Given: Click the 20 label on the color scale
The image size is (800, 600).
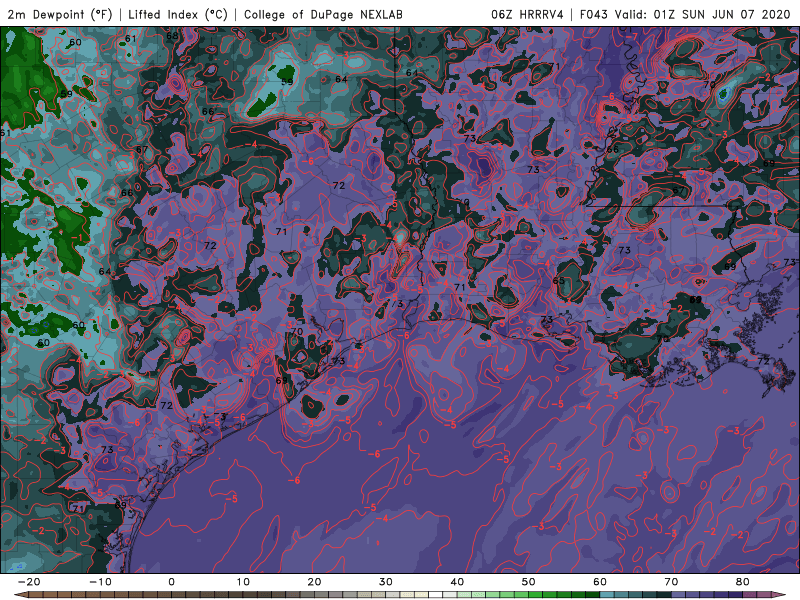Looking at the screenshot, I should 314,582.
